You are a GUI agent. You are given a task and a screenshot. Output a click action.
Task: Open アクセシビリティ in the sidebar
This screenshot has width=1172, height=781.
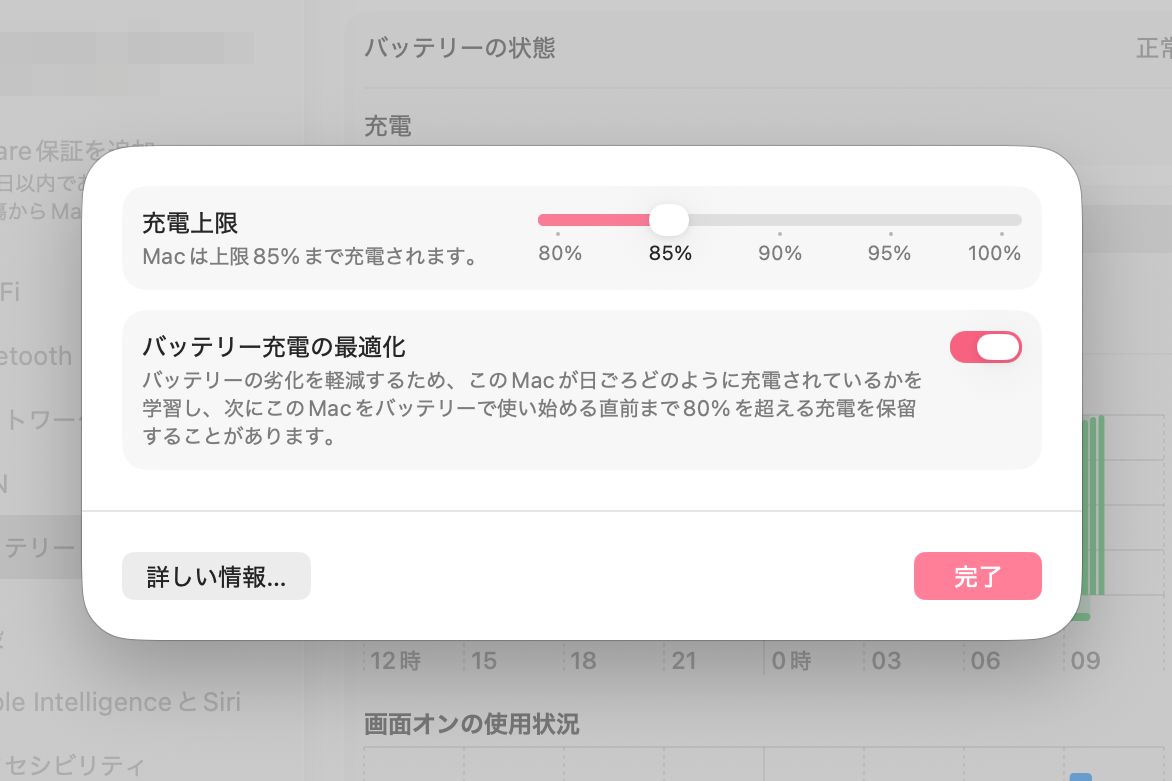(72, 767)
